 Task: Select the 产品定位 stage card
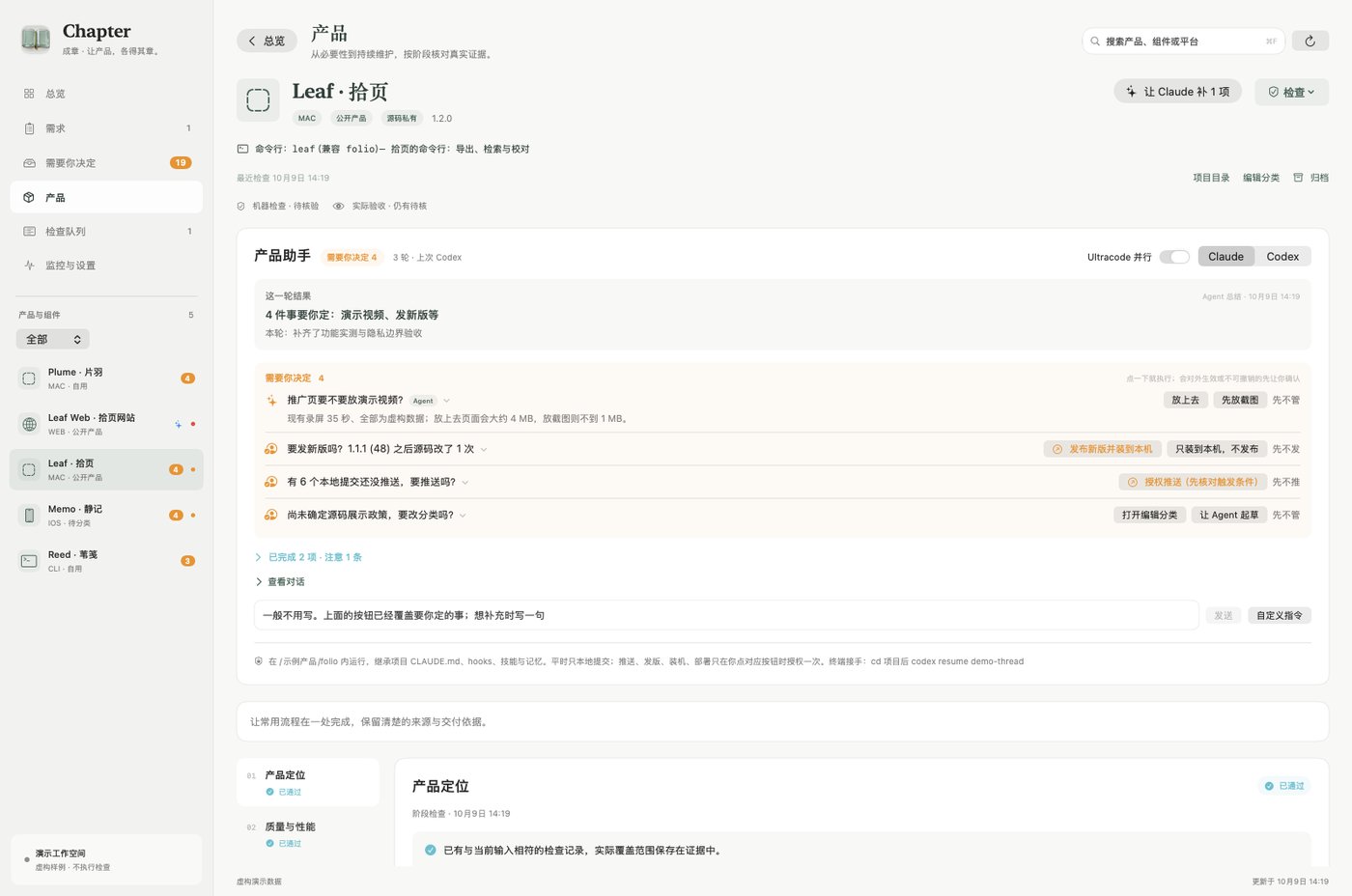(x=308, y=782)
